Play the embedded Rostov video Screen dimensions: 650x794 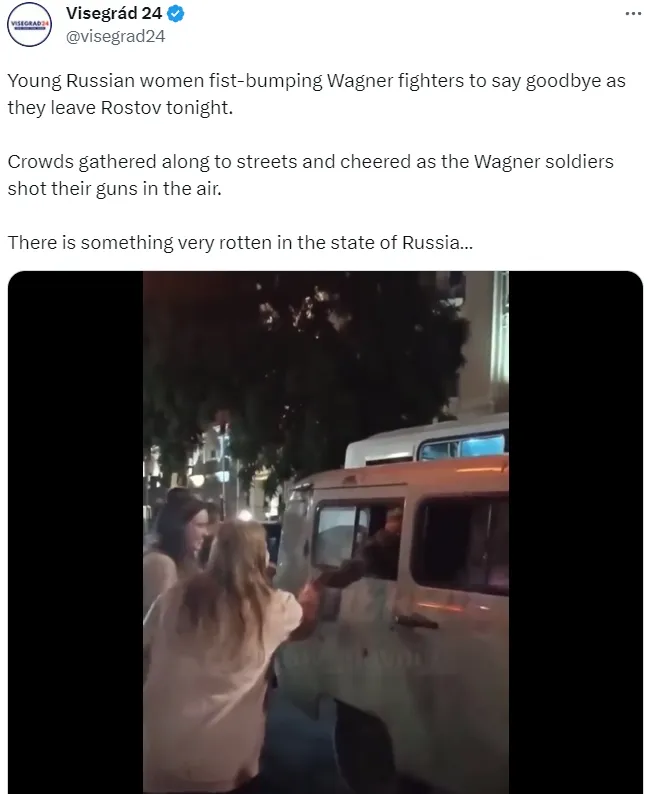click(326, 532)
